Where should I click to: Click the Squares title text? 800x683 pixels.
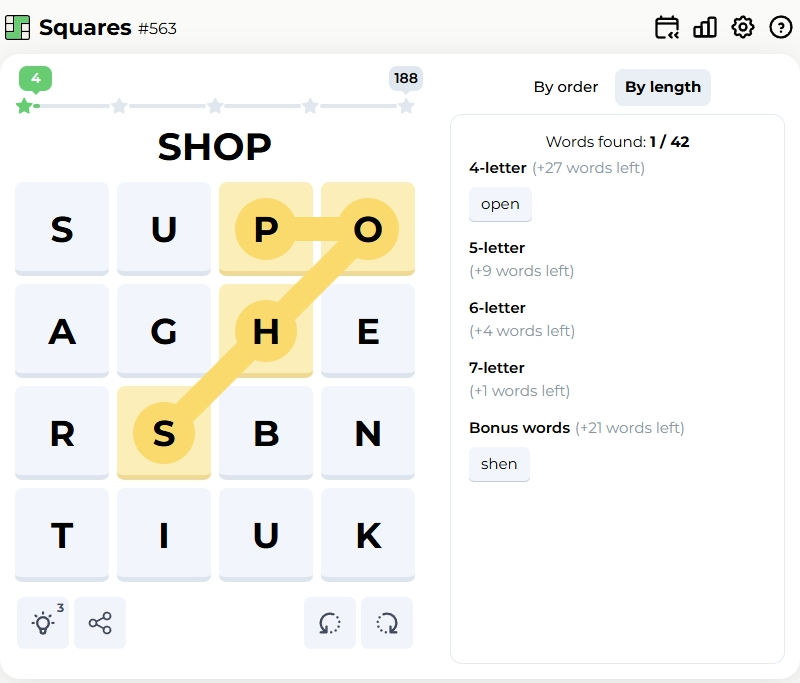(x=85, y=28)
